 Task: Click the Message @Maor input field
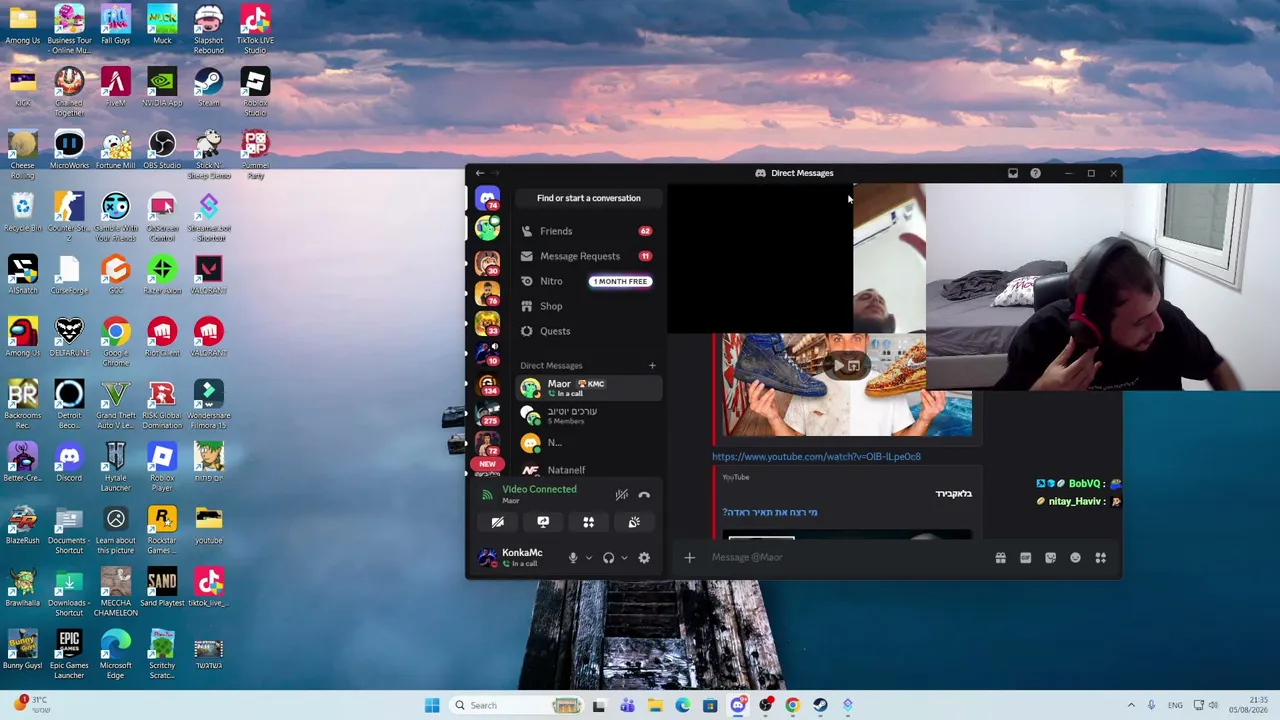(845, 557)
